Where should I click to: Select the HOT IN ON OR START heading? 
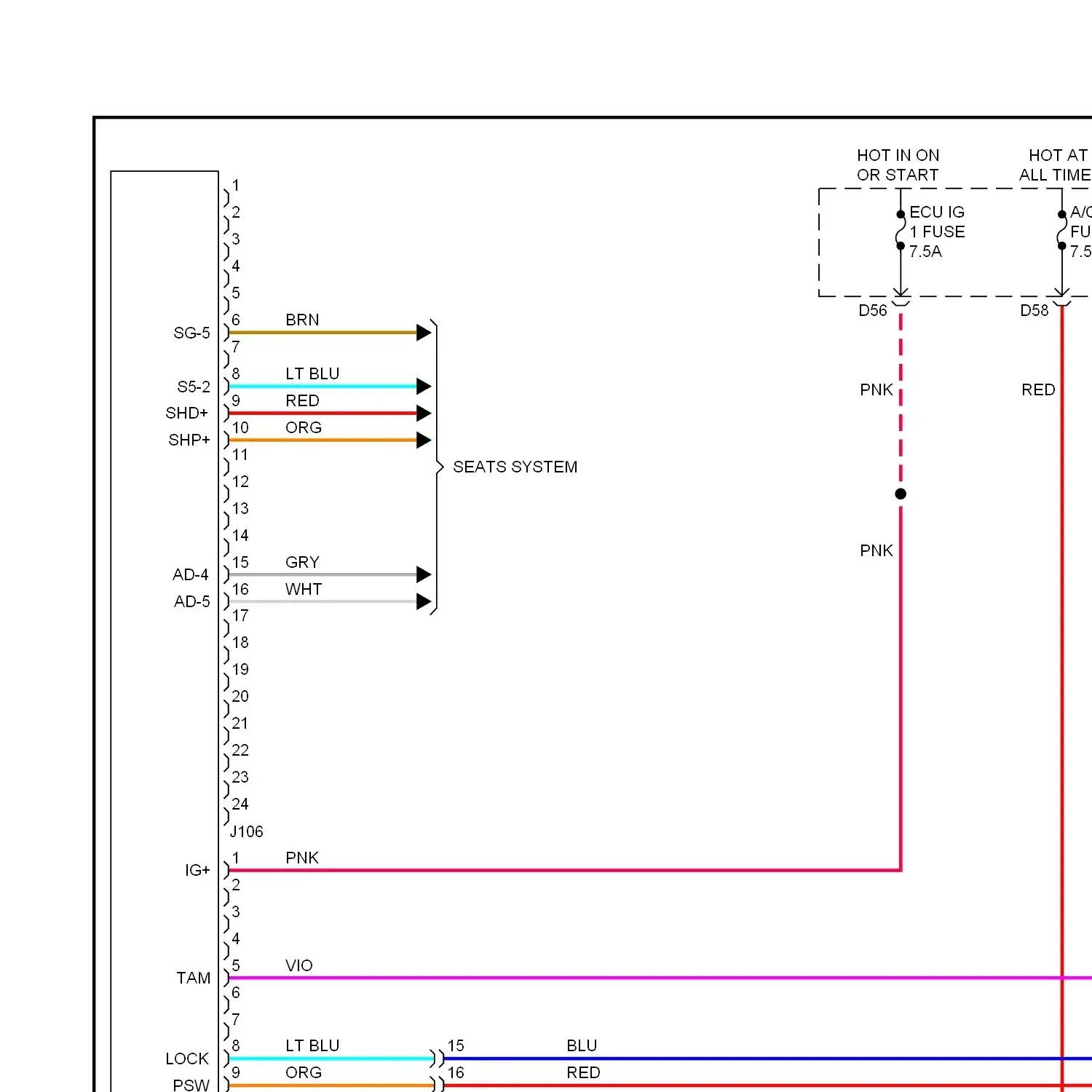coord(898,165)
